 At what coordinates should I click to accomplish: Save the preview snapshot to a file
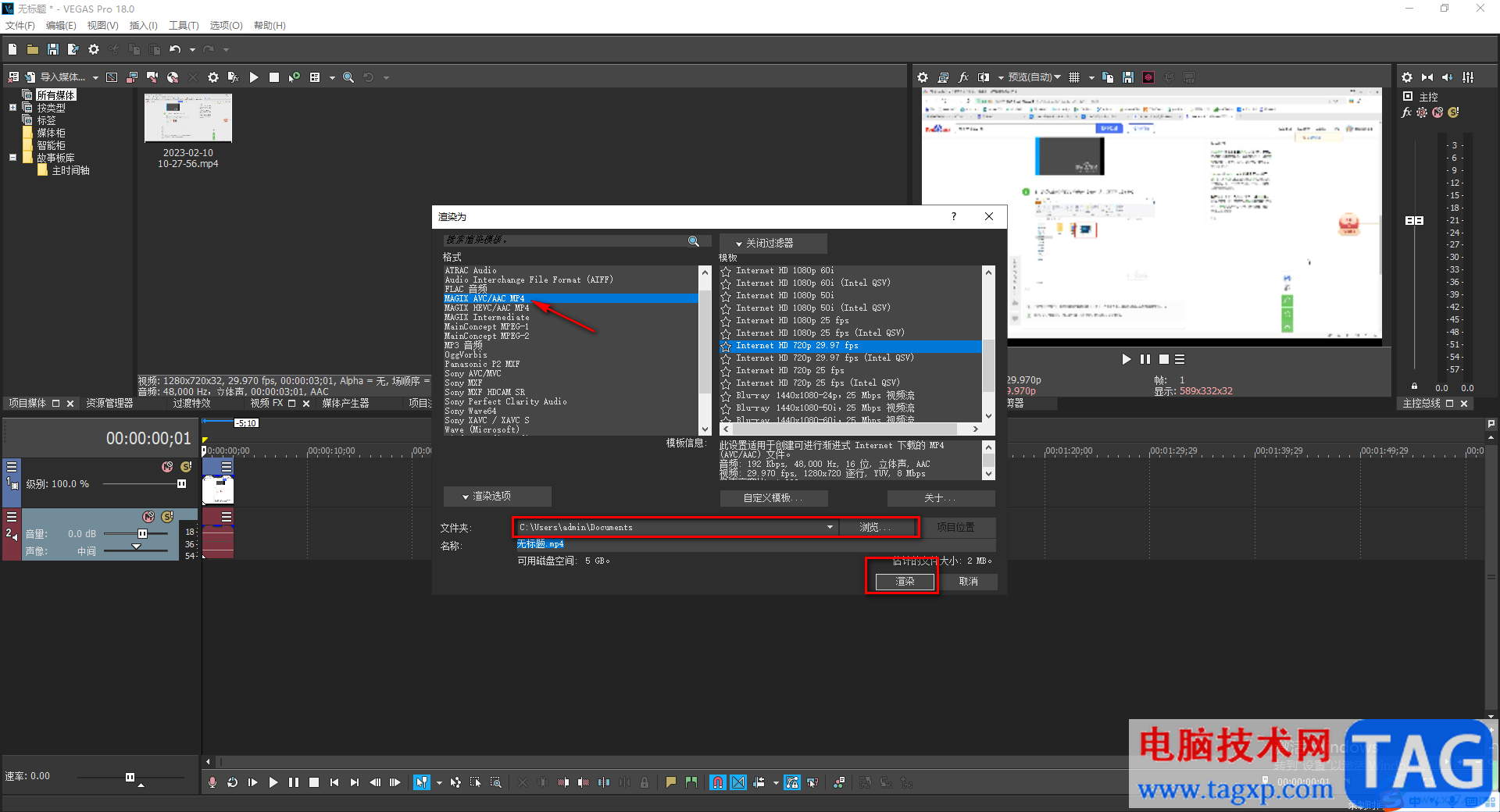pyautogui.click(x=1128, y=77)
